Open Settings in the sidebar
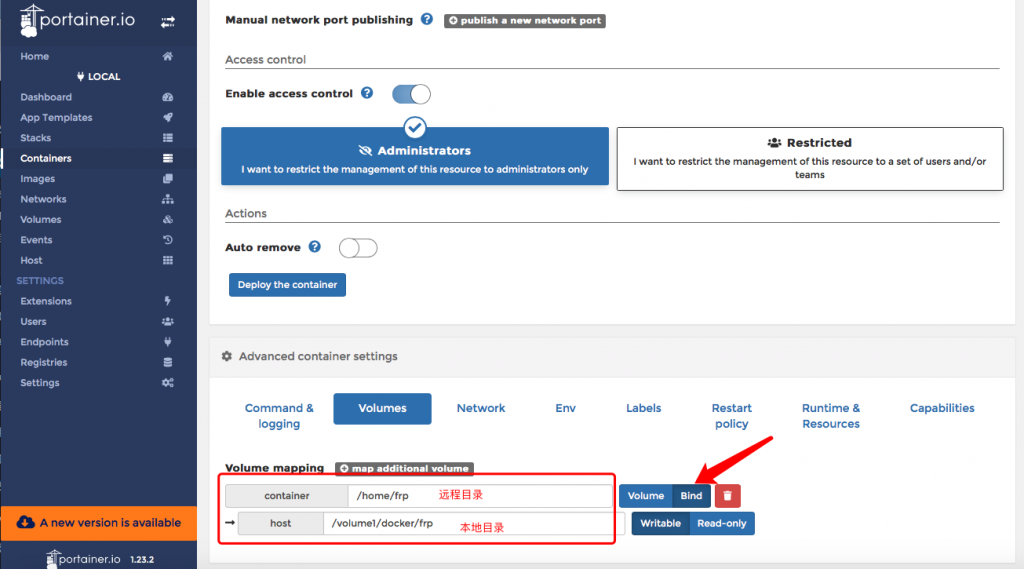The image size is (1024, 569). (40, 383)
